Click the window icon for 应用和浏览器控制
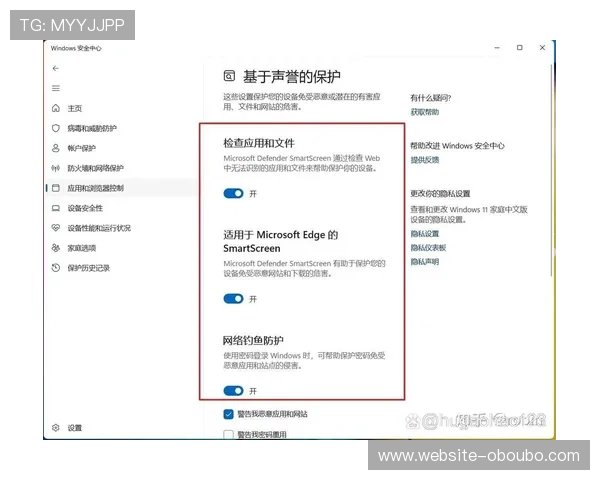The image size is (600, 480). click(x=56, y=188)
